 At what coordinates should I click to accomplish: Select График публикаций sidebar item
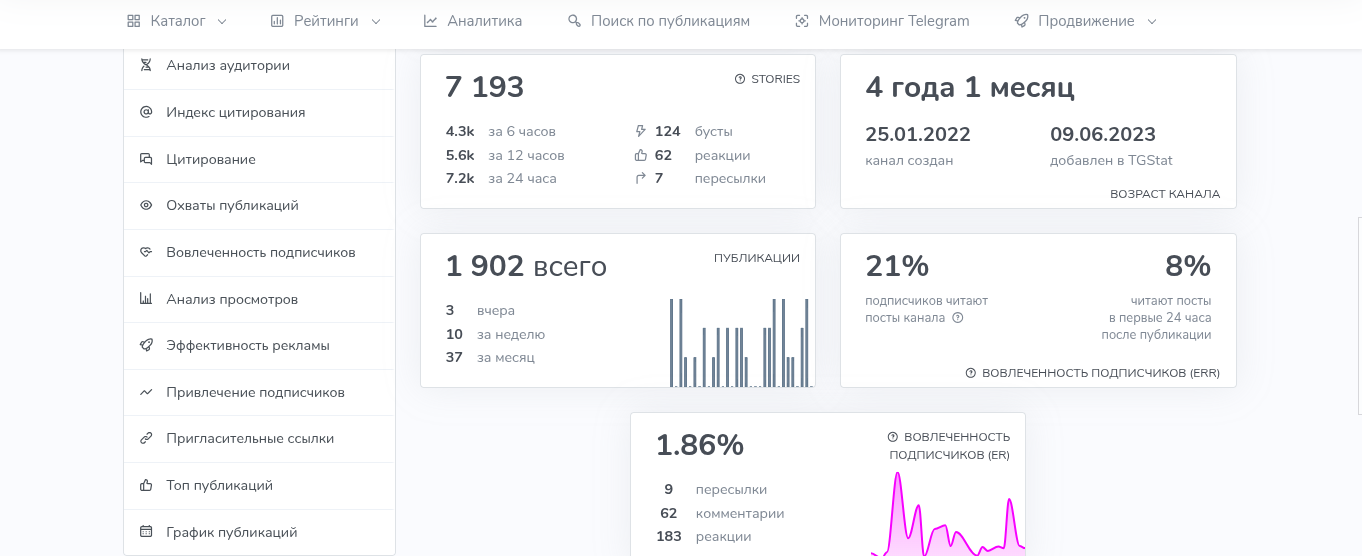pyautogui.click(x=259, y=532)
